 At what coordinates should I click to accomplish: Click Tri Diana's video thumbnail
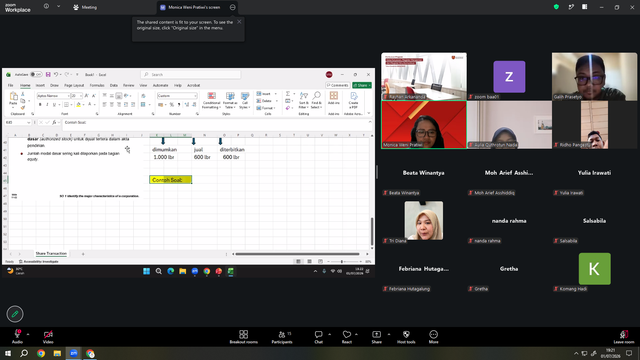424,220
